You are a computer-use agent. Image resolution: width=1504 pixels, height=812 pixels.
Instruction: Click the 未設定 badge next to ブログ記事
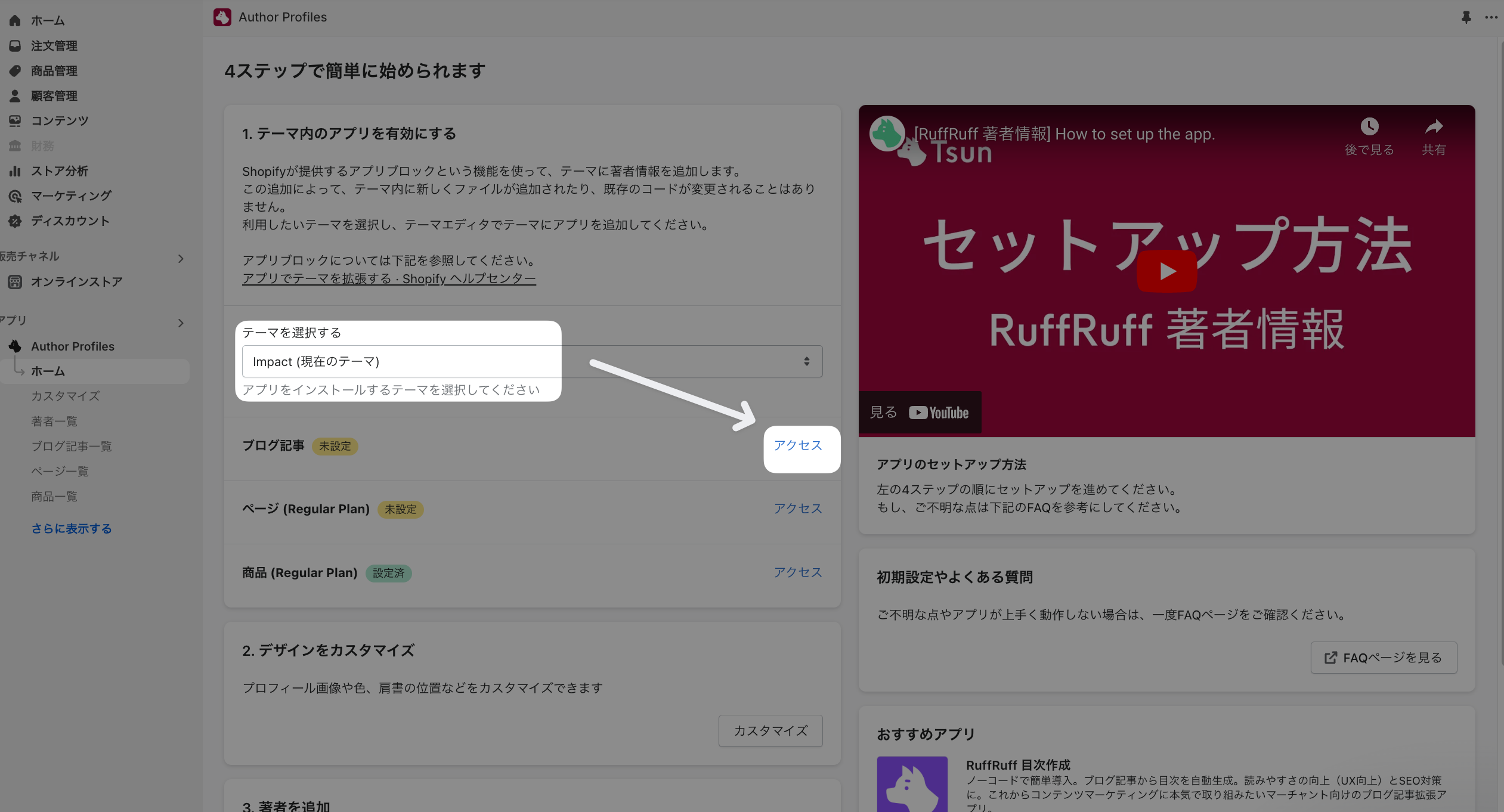[x=335, y=447]
